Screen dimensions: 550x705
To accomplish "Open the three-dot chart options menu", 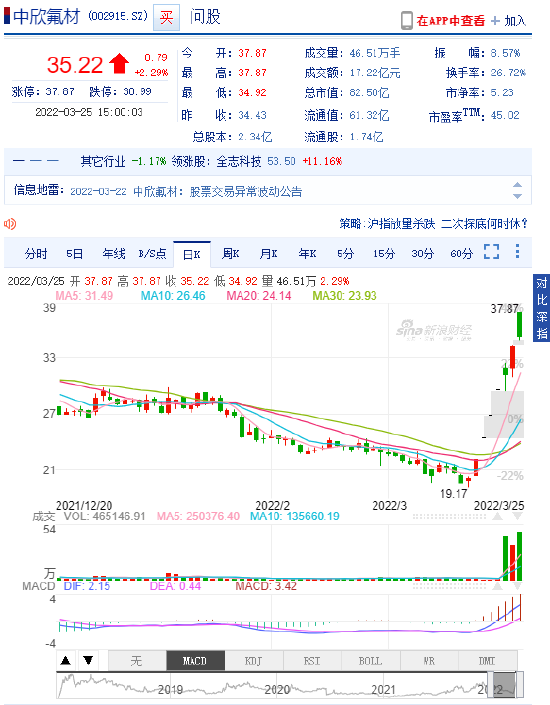I will pyautogui.click(x=518, y=251).
